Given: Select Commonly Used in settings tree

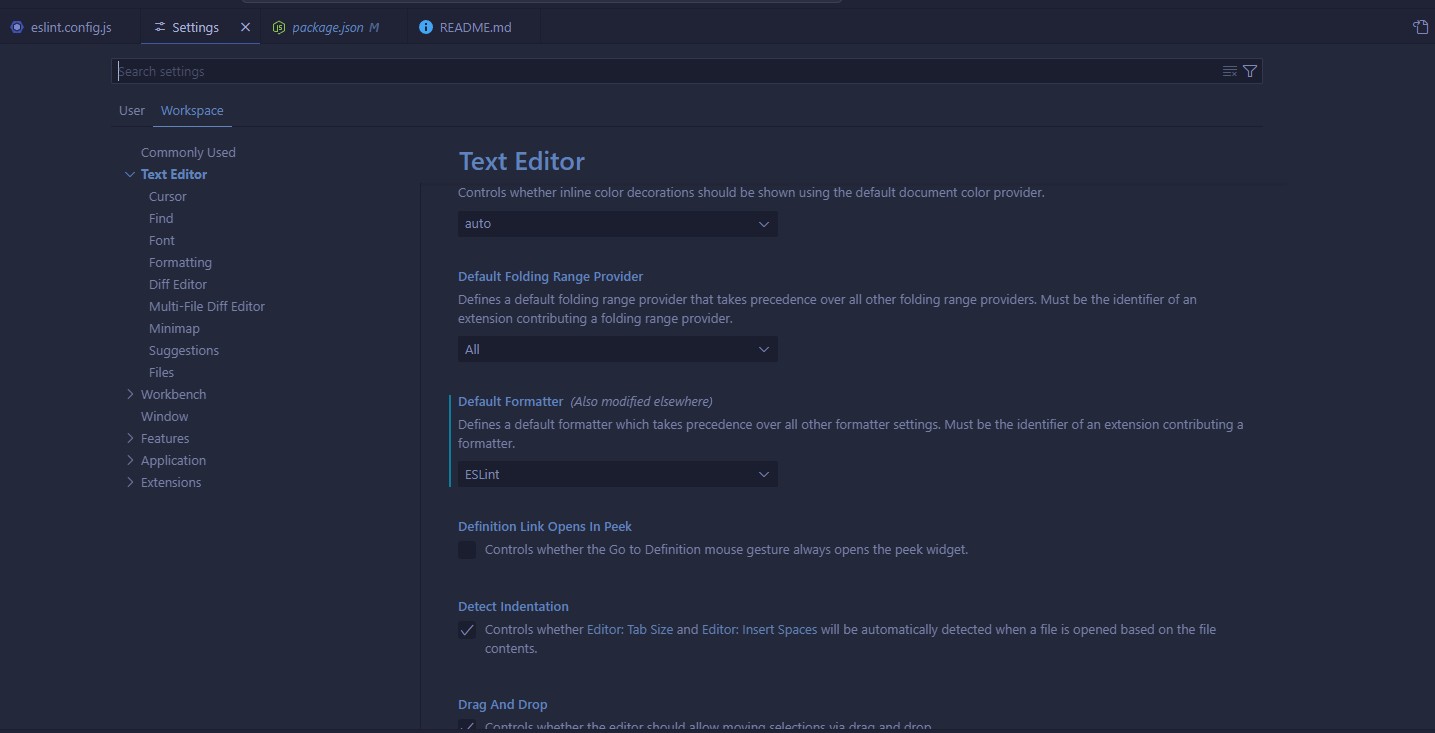Looking at the screenshot, I should (x=188, y=152).
